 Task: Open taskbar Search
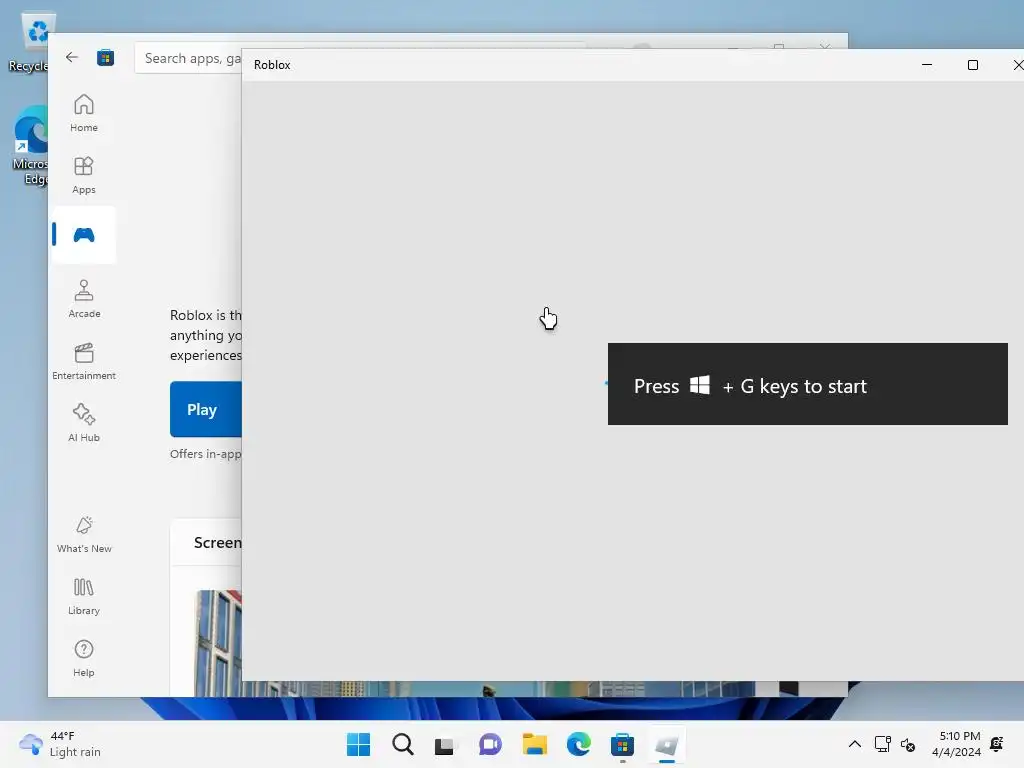402,744
